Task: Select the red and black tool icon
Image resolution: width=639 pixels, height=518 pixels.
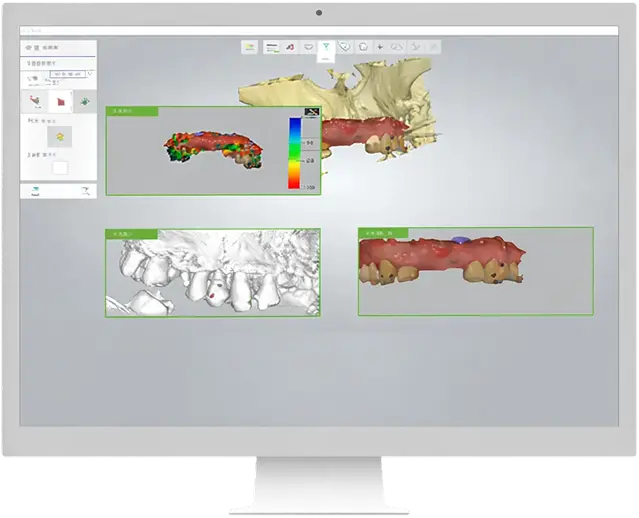Action: (x=290, y=47)
